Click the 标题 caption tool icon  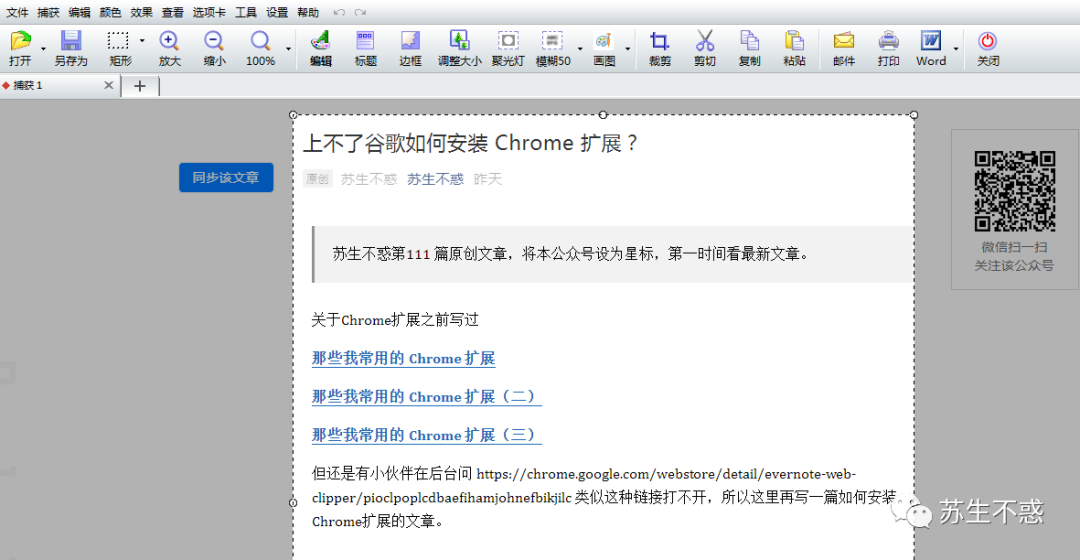pyautogui.click(x=365, y=41)
